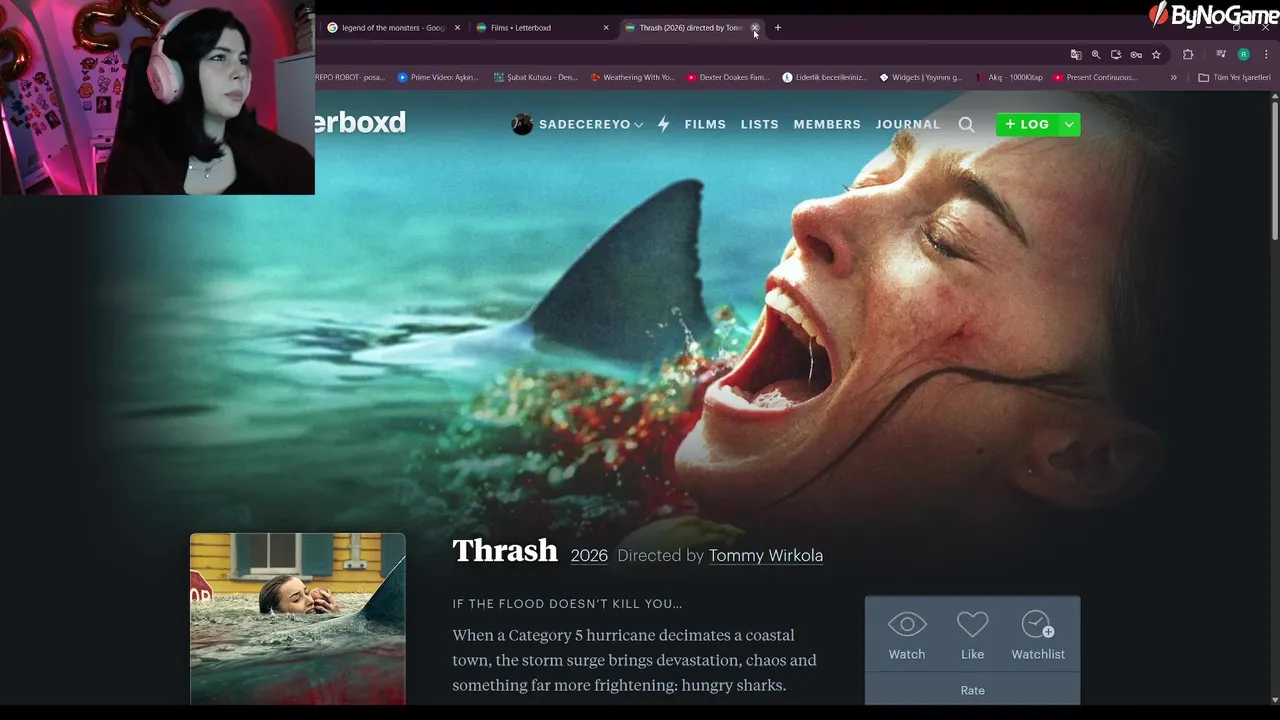Open the Letterboxd search magnifier
This screenshot has width=1280, height=720.
click(966, 124)
